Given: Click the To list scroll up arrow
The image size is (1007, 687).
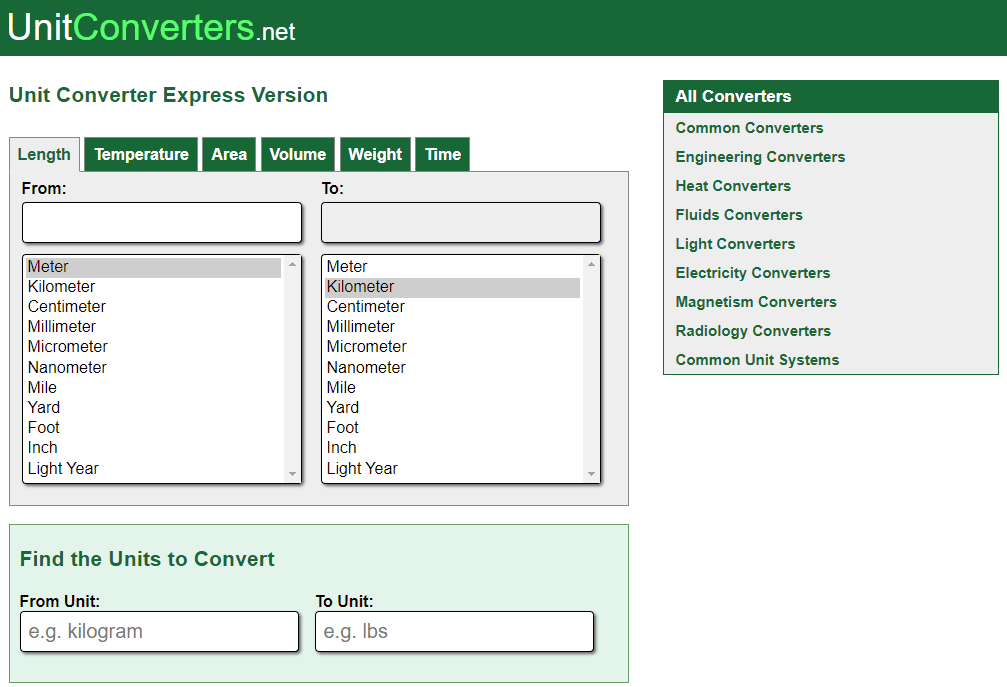Looking at the screenshot, I should [591, 264].
